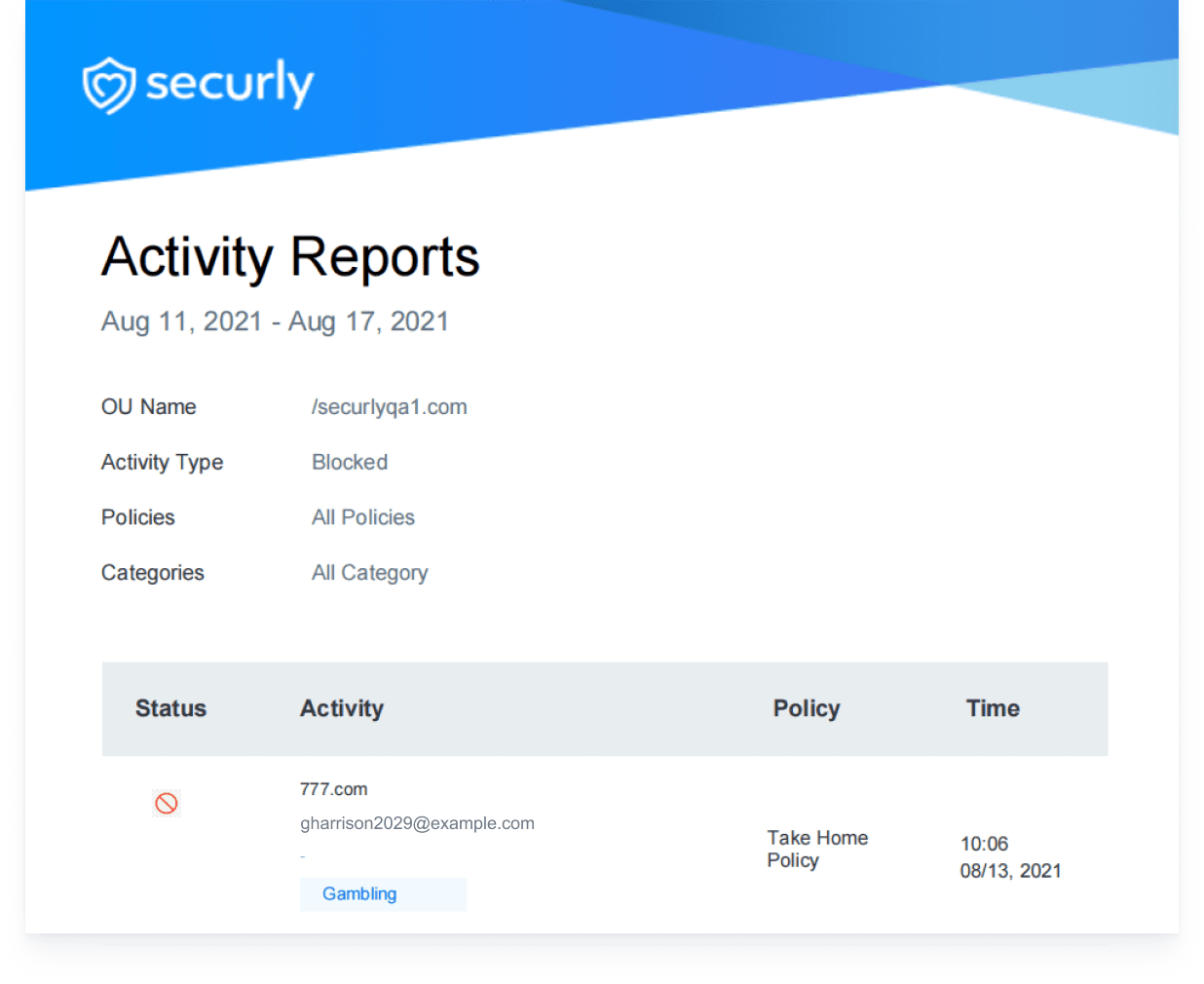This screenshot has width=1204, height=984.
Task: Click the Take Home Policy cell
Action: click(816, 849)
